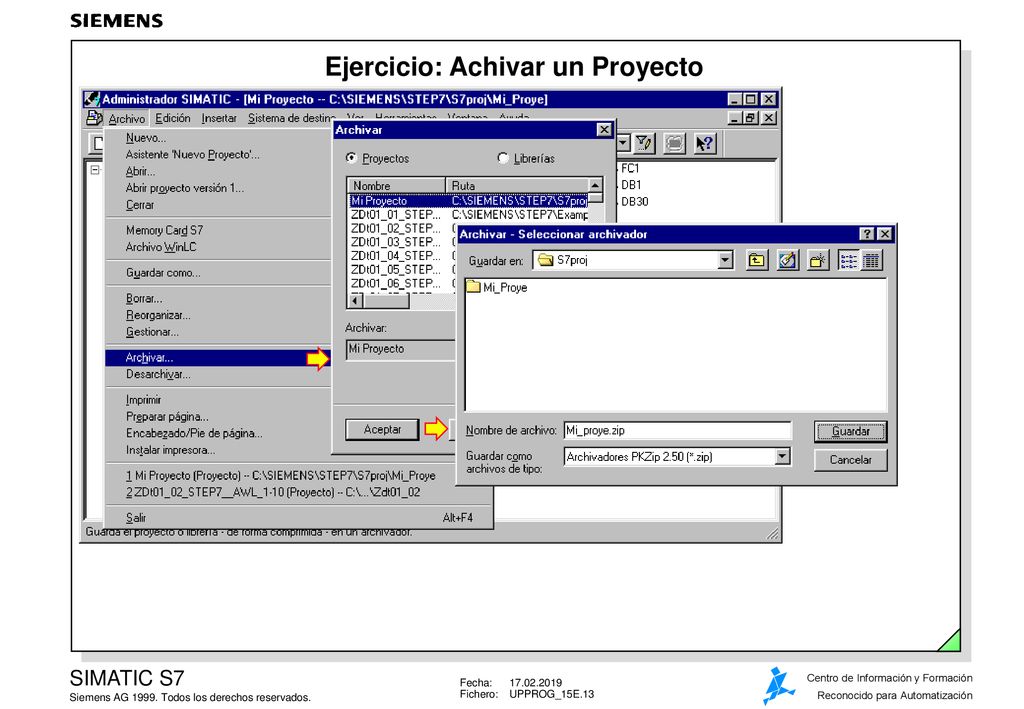Click scroll-up arrow of project list

click(x=595, y=186)
